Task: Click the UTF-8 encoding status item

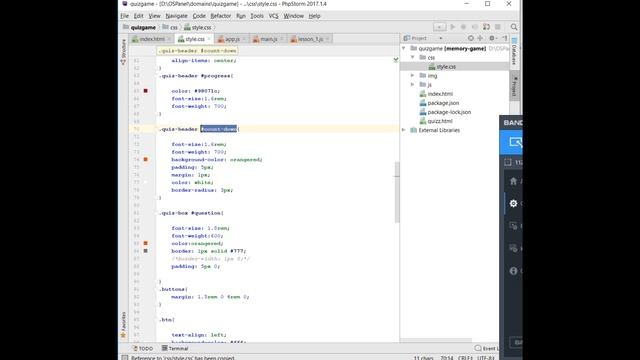Action: [485, 358]
